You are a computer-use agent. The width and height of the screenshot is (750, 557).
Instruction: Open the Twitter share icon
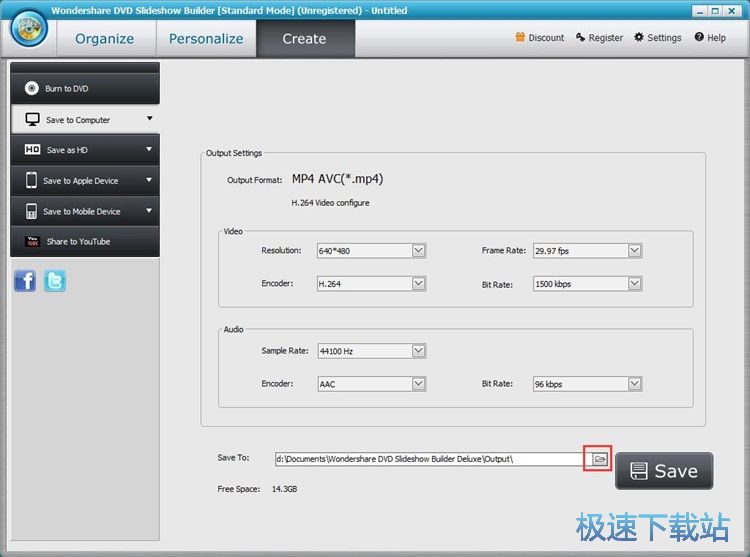point(55,281)
